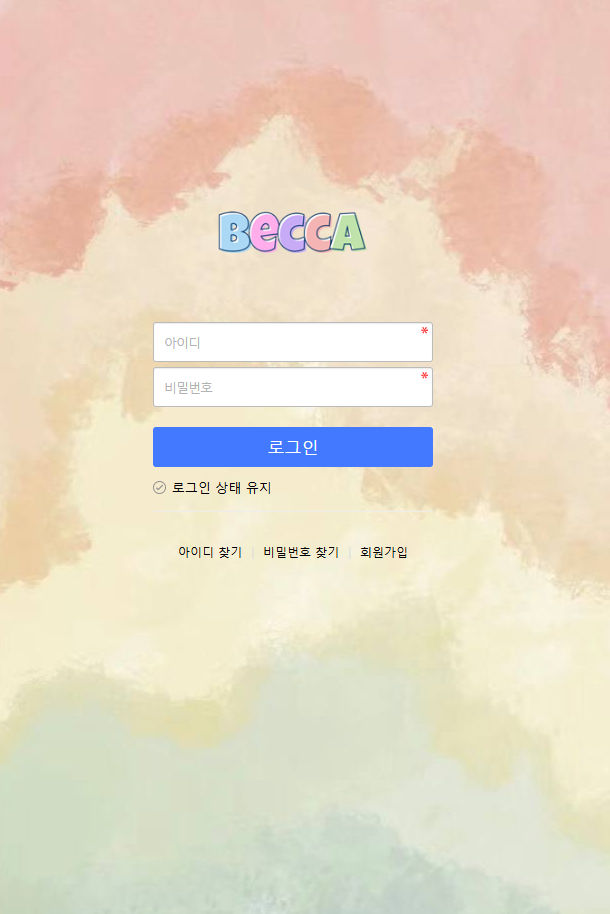The width and height of the screenshot is (610, 914).
Task: Click the 로그인 상태 유지 label text
Action: click(x=222, y=487)
